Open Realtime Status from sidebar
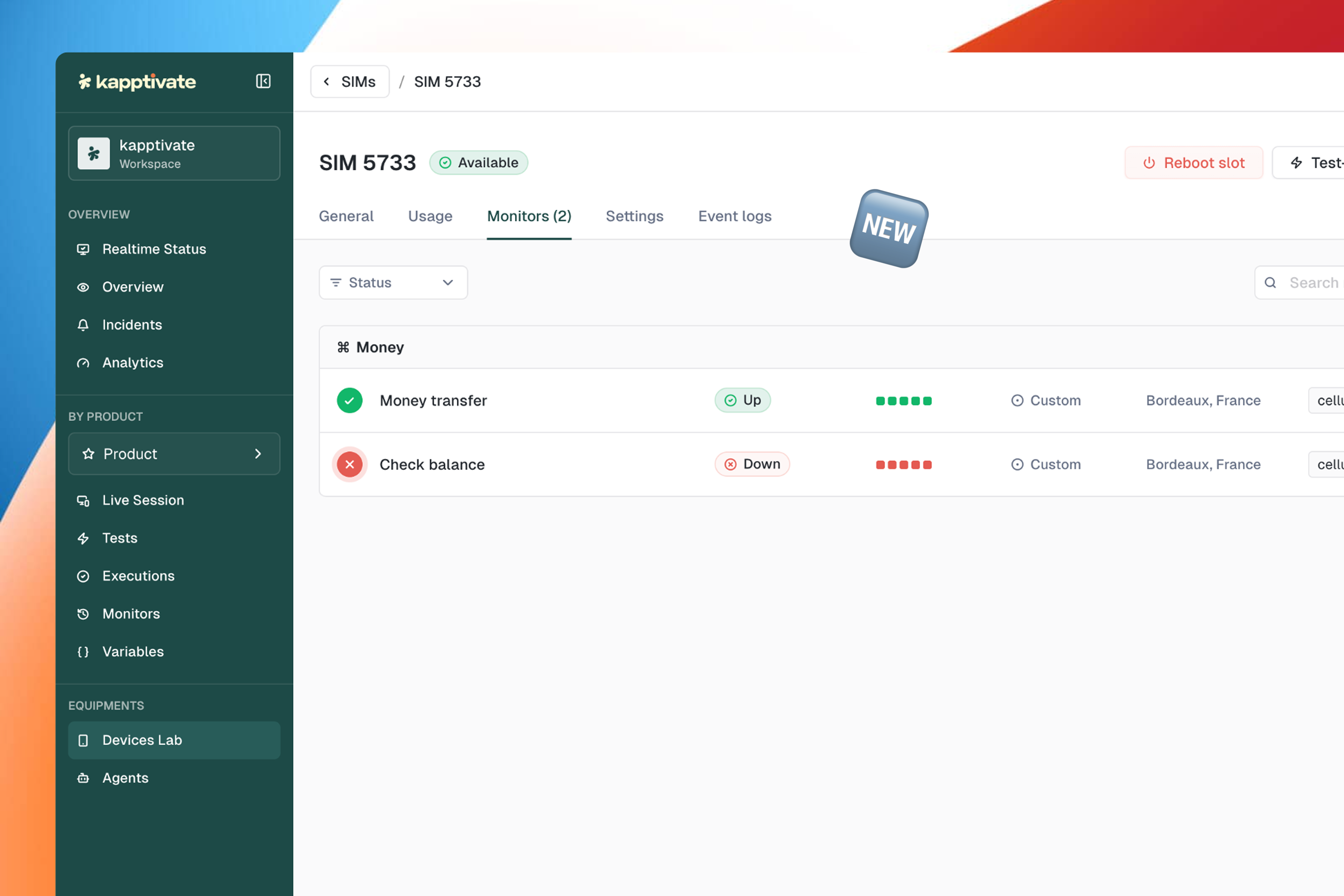 pos(154,249)
